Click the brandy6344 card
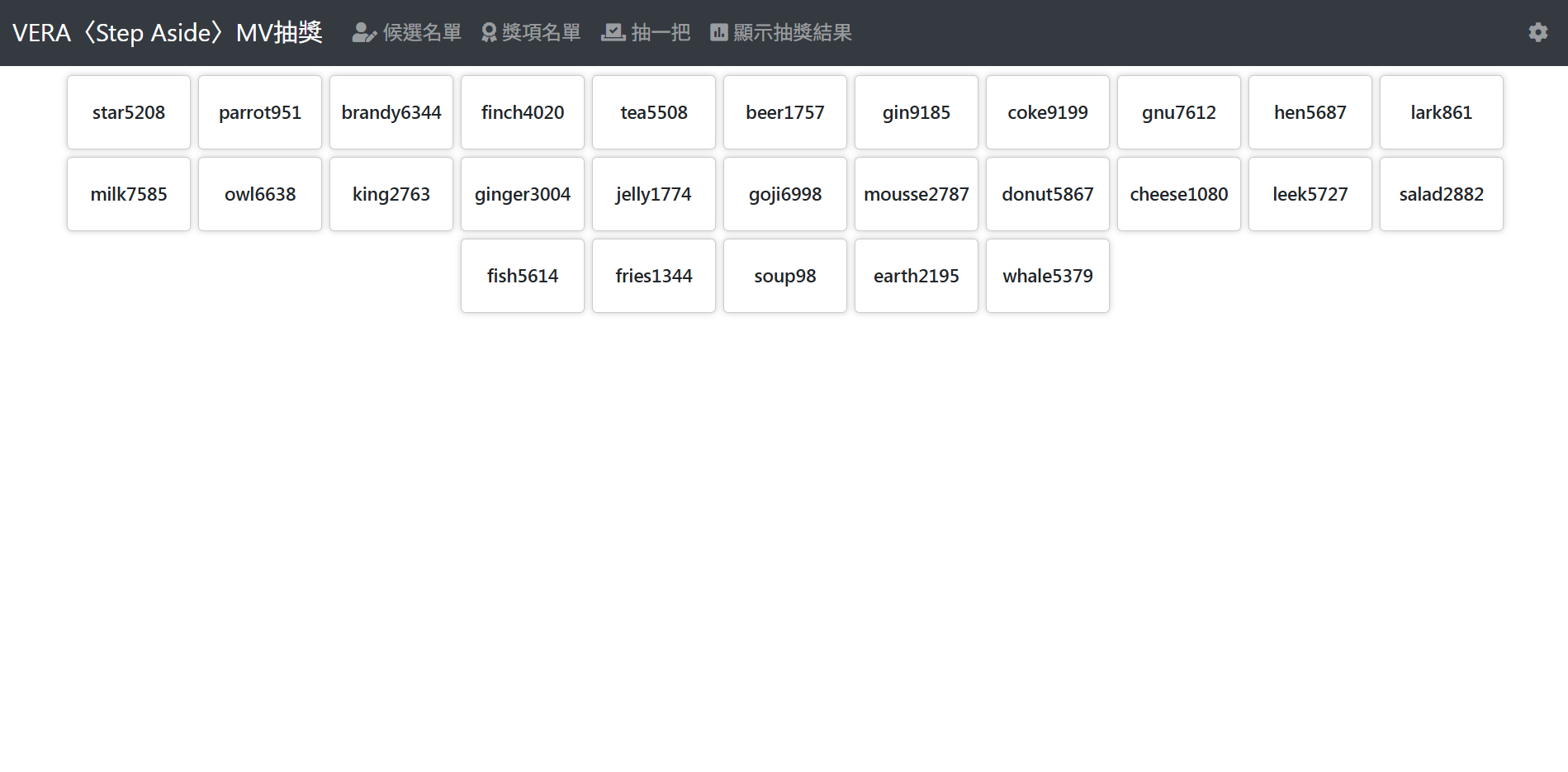 coord(391,112)
